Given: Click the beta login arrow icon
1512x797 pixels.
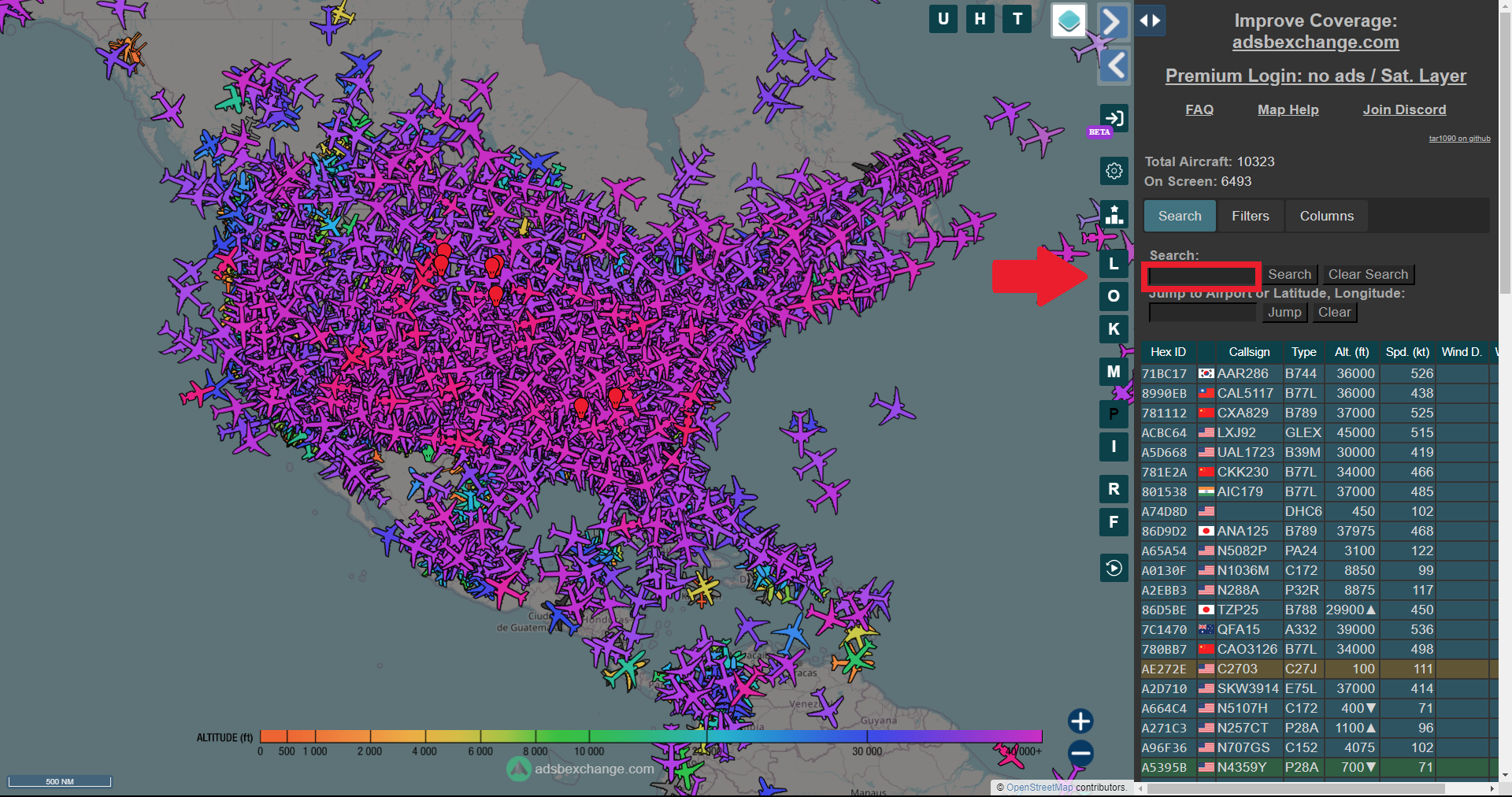Looking at the screenshot, I should 1114,118.
